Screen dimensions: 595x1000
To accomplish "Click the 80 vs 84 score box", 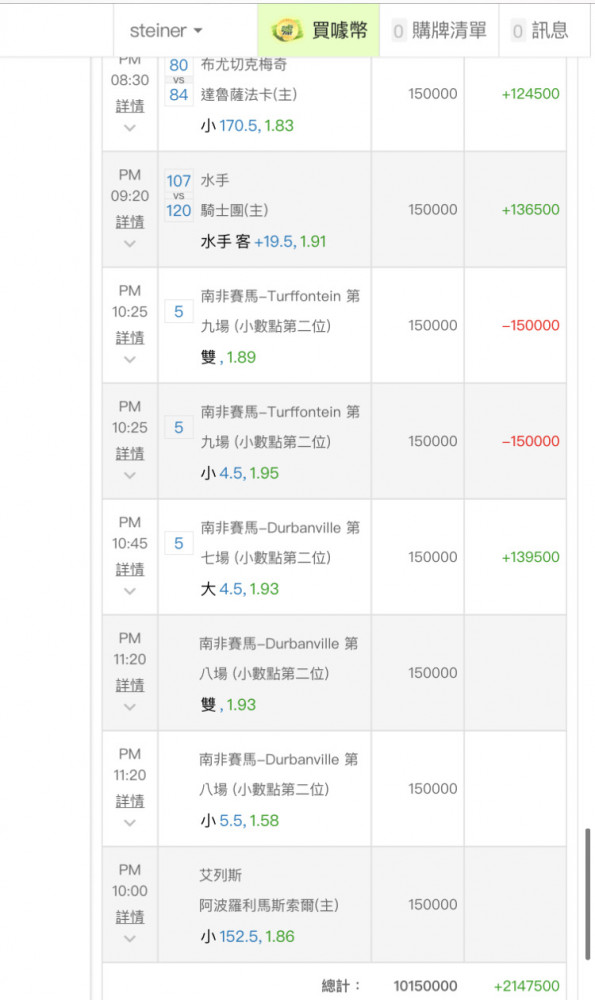I will coord(179,80).
